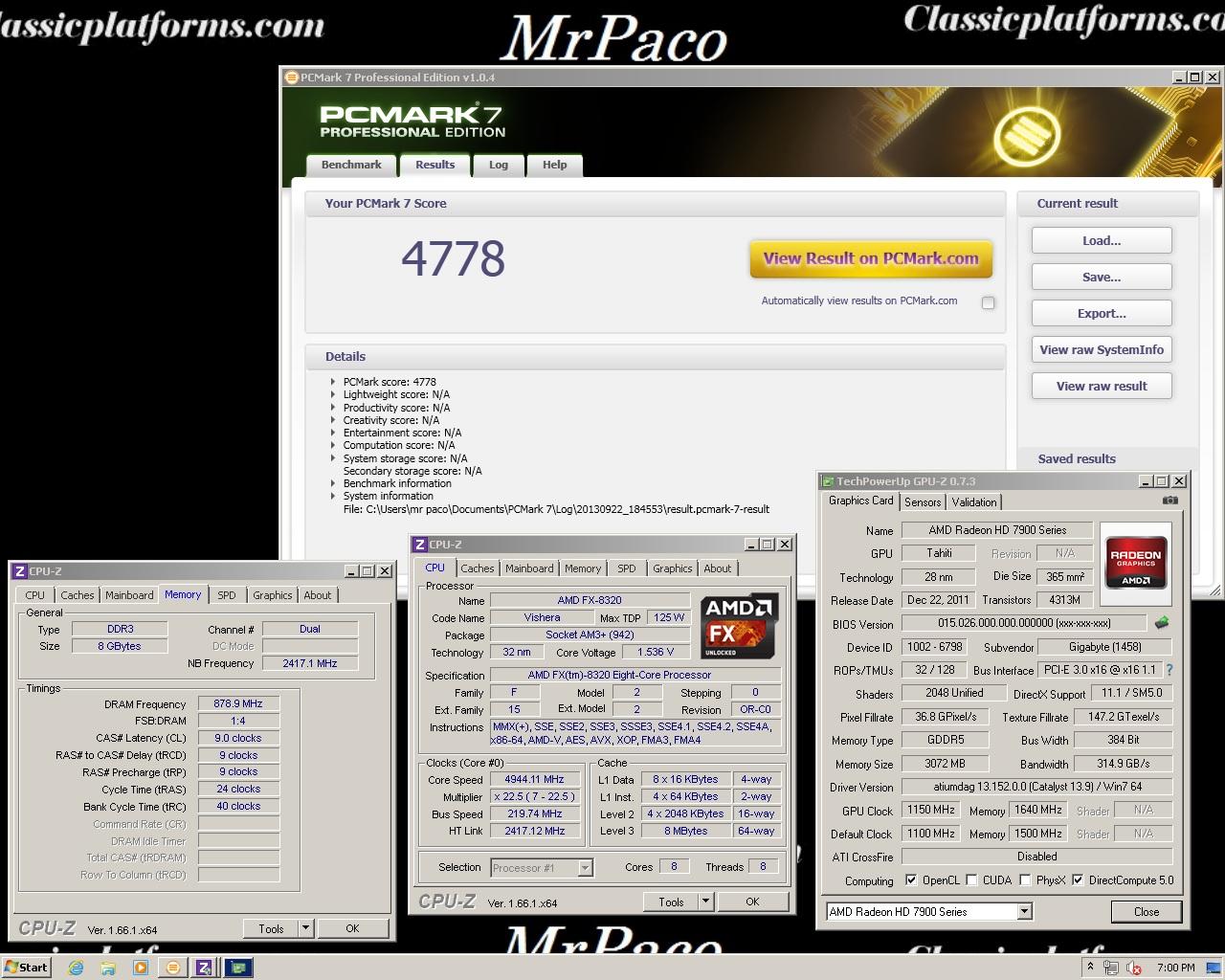Click OK in CPU-Z Memory window
The height and width of the screenshot is (980, 1225).
[x=352, y=928]
